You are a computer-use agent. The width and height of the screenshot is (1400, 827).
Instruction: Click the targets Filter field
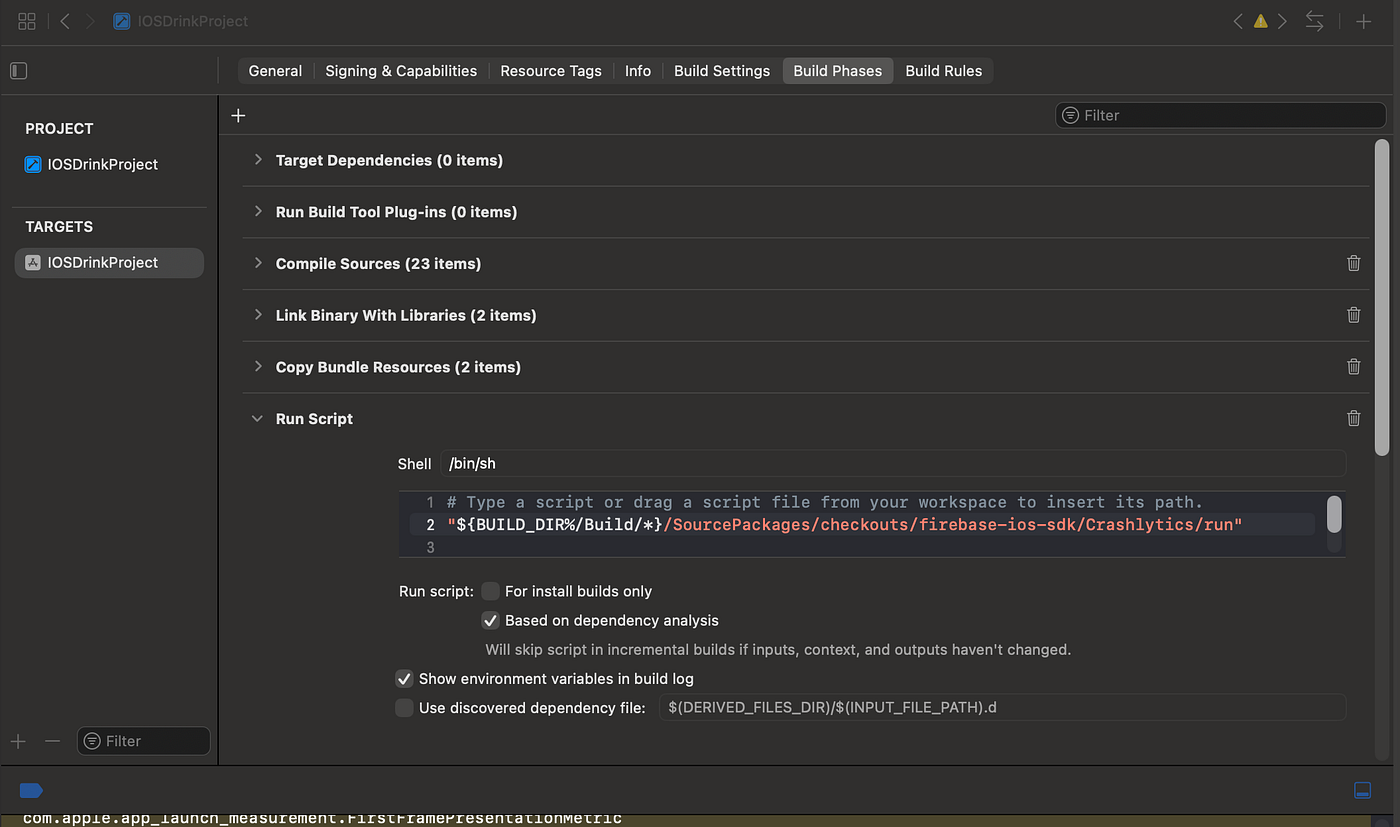click(144, 741)
